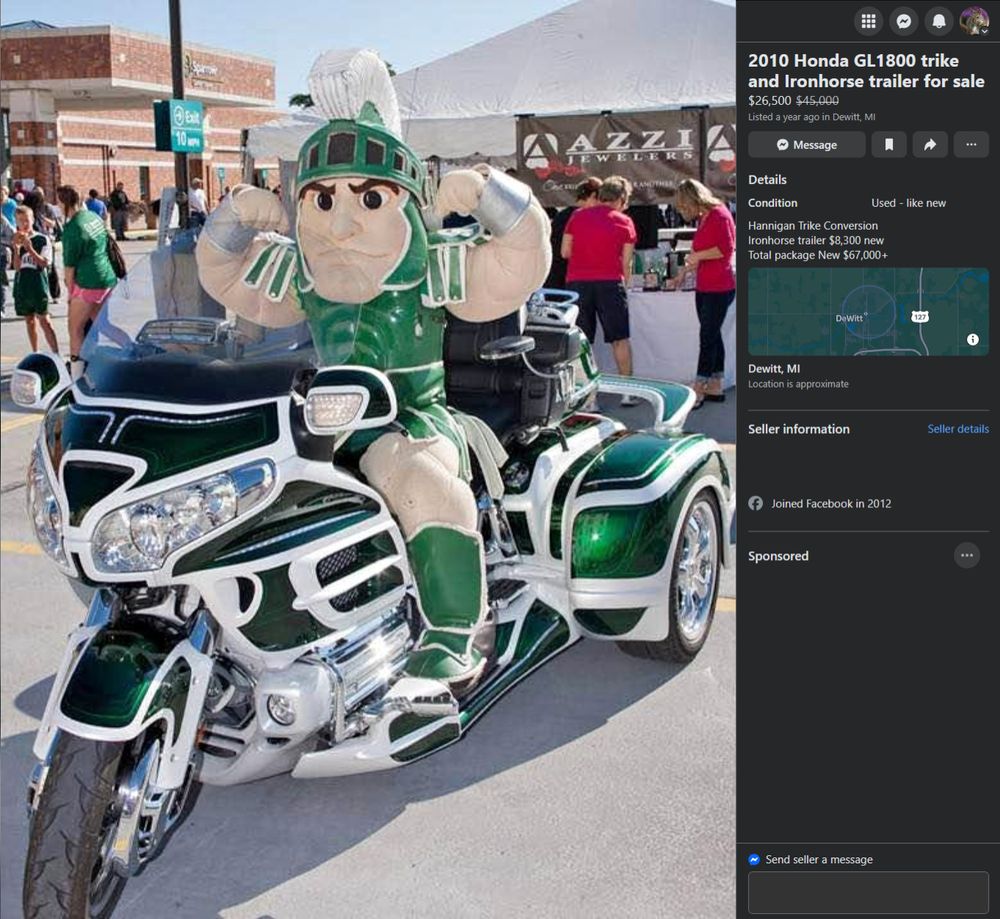Share the listing using the arrow icon
This screenshot has width=1000, height=919.
[930, 145]
